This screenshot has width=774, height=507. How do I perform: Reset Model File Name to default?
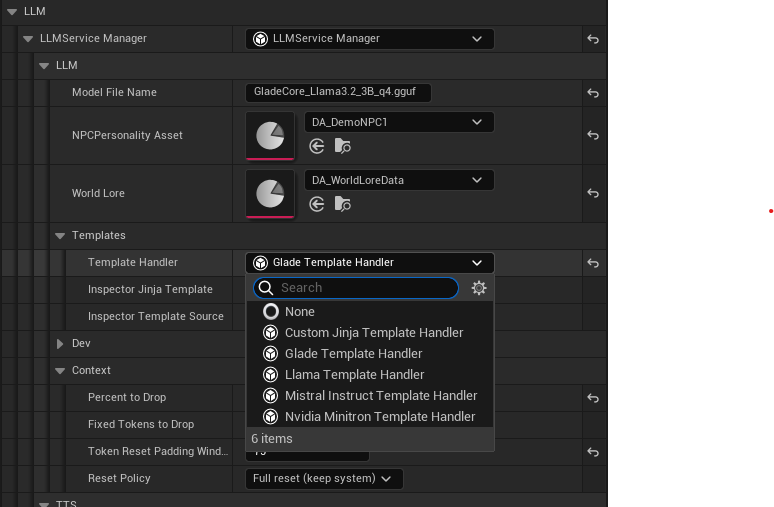click(x=593, y=93)
